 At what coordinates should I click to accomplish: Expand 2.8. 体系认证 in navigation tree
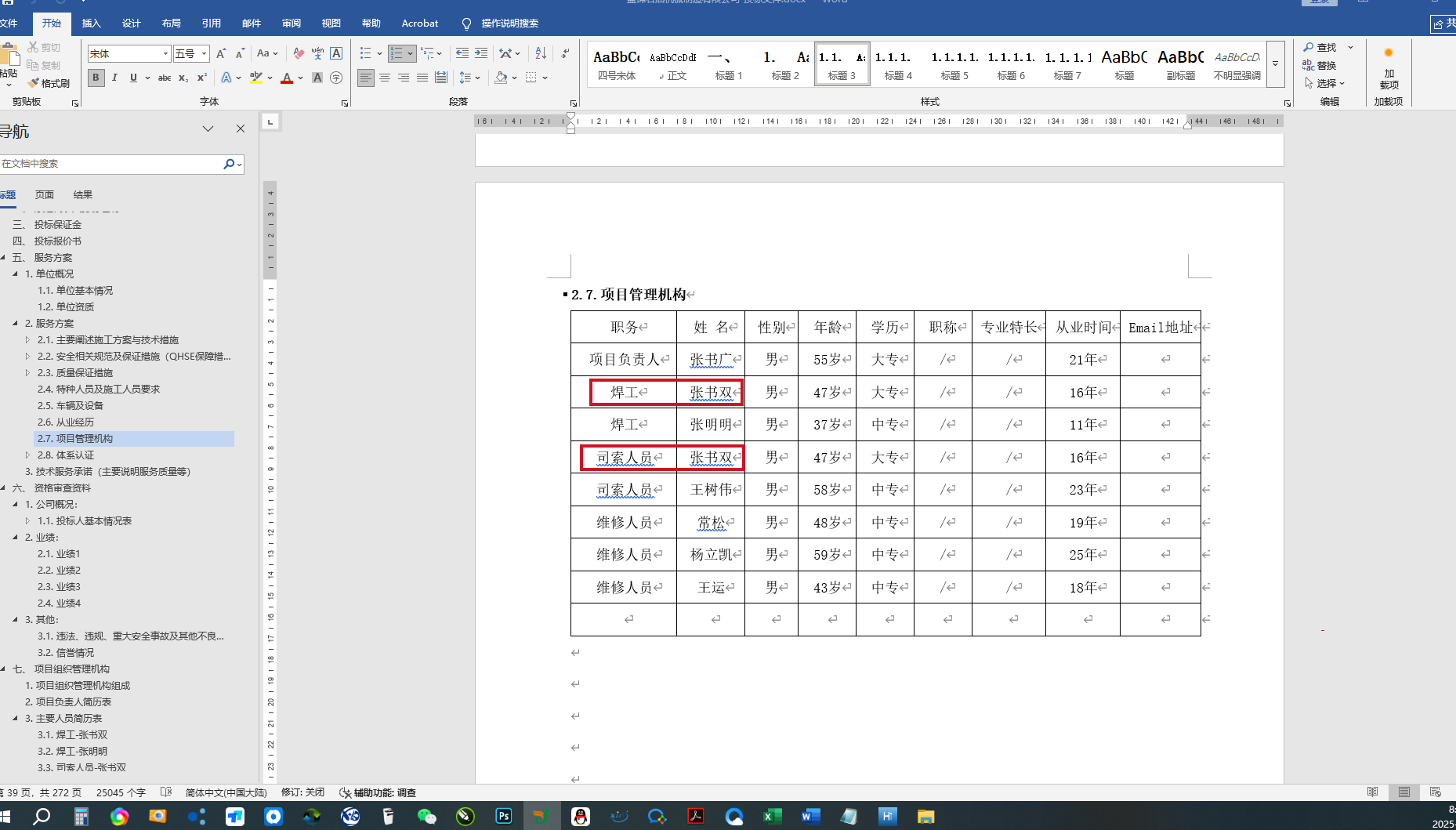[27, 455]
